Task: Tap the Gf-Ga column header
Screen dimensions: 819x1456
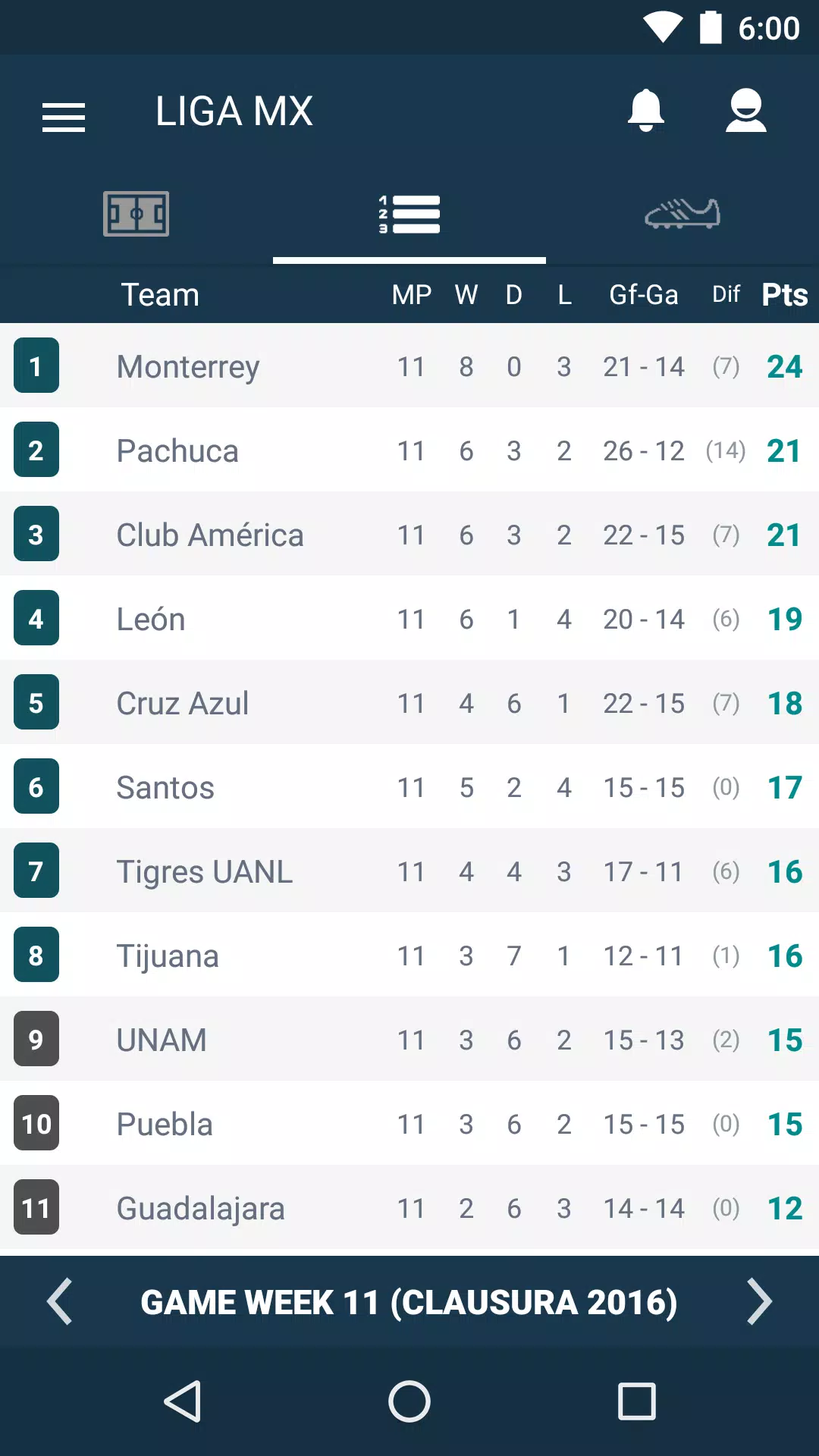Action: pos(644,294)
